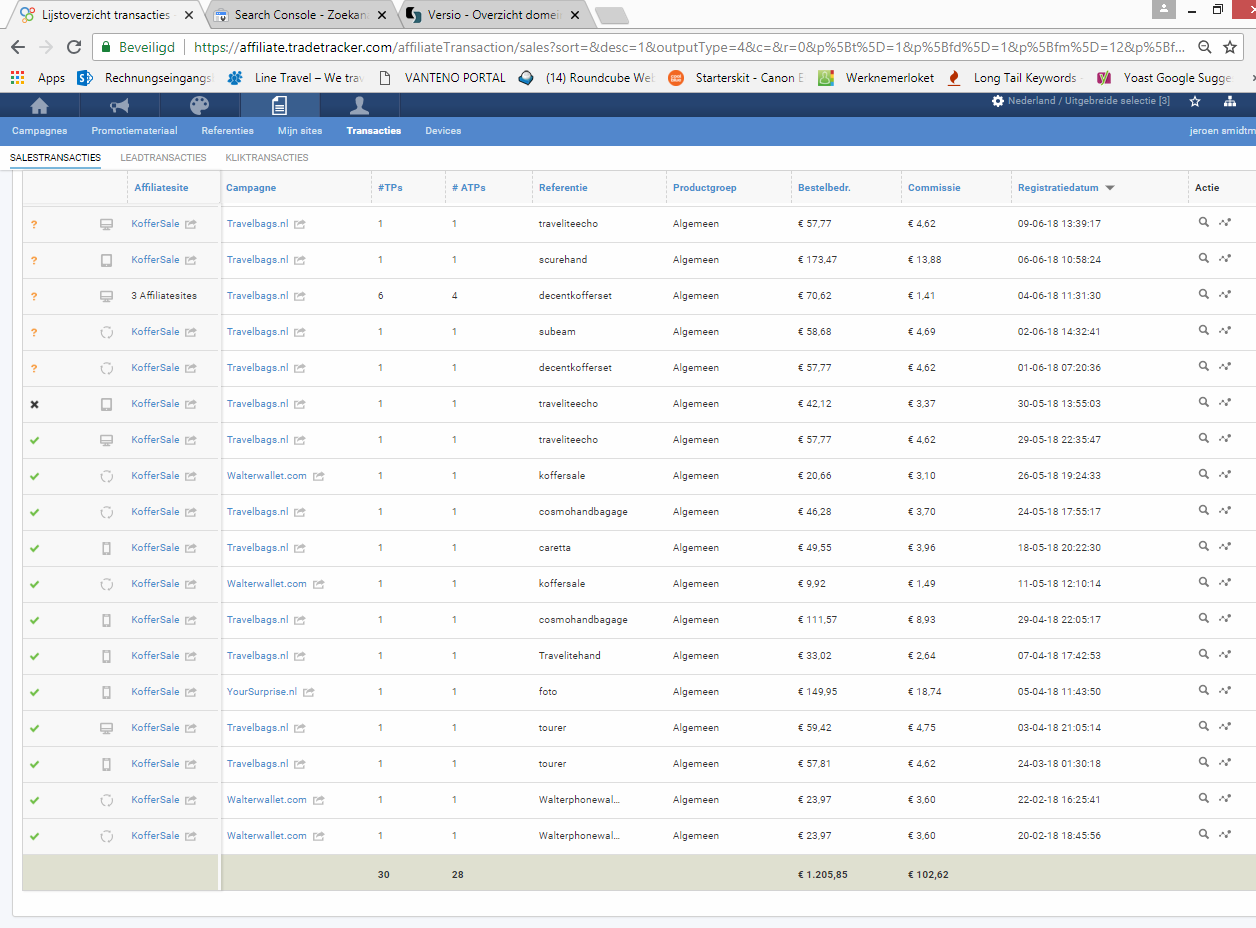Open magnifier details for the 04-06-18 transaction
The width and height of the screenshot is (1256, 928).
[1204, 295]
